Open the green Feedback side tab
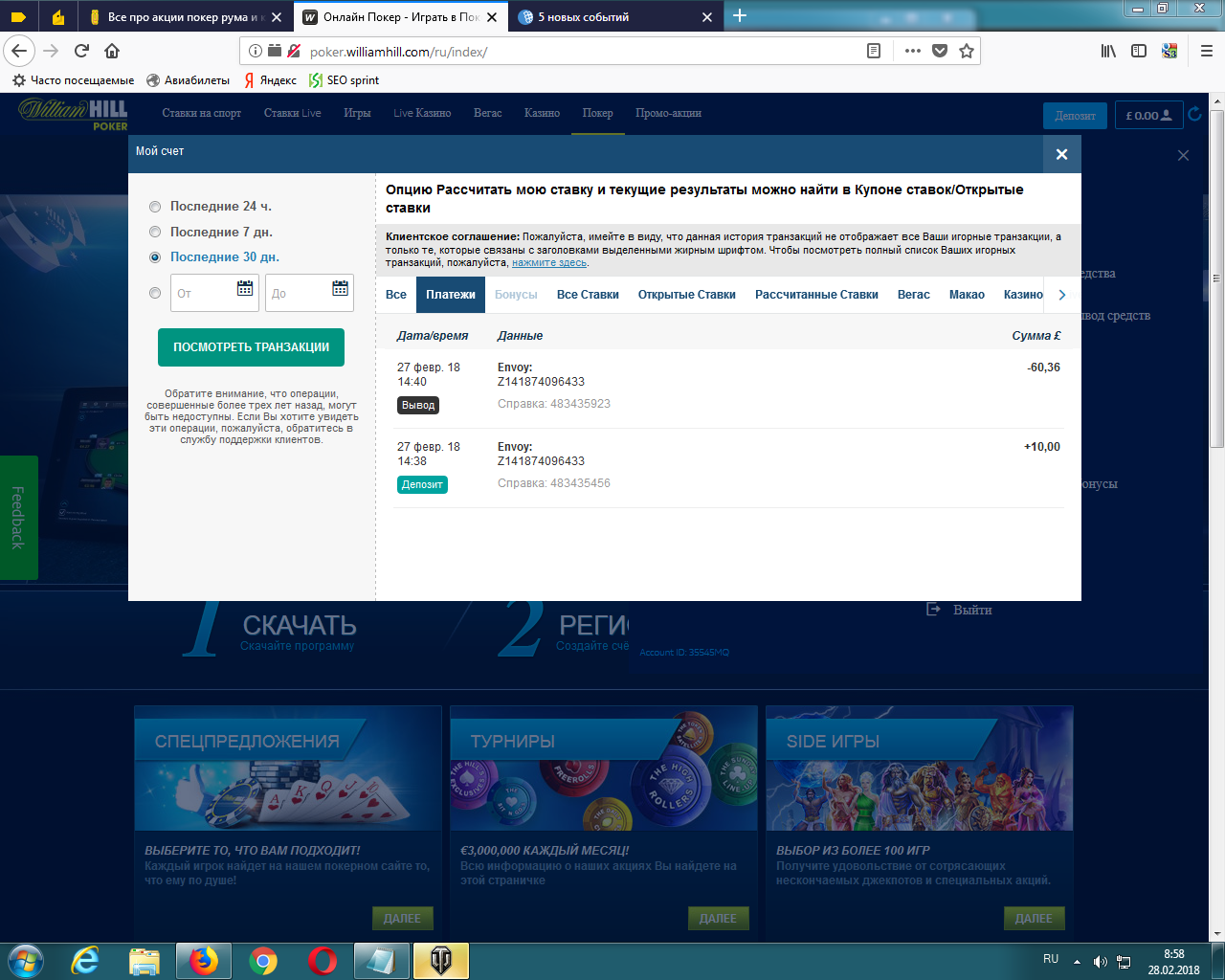1225x980 pixels. [x=18, y=518]
